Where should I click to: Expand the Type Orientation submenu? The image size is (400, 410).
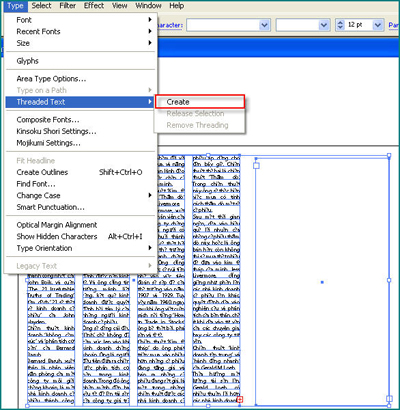[81, 248]
